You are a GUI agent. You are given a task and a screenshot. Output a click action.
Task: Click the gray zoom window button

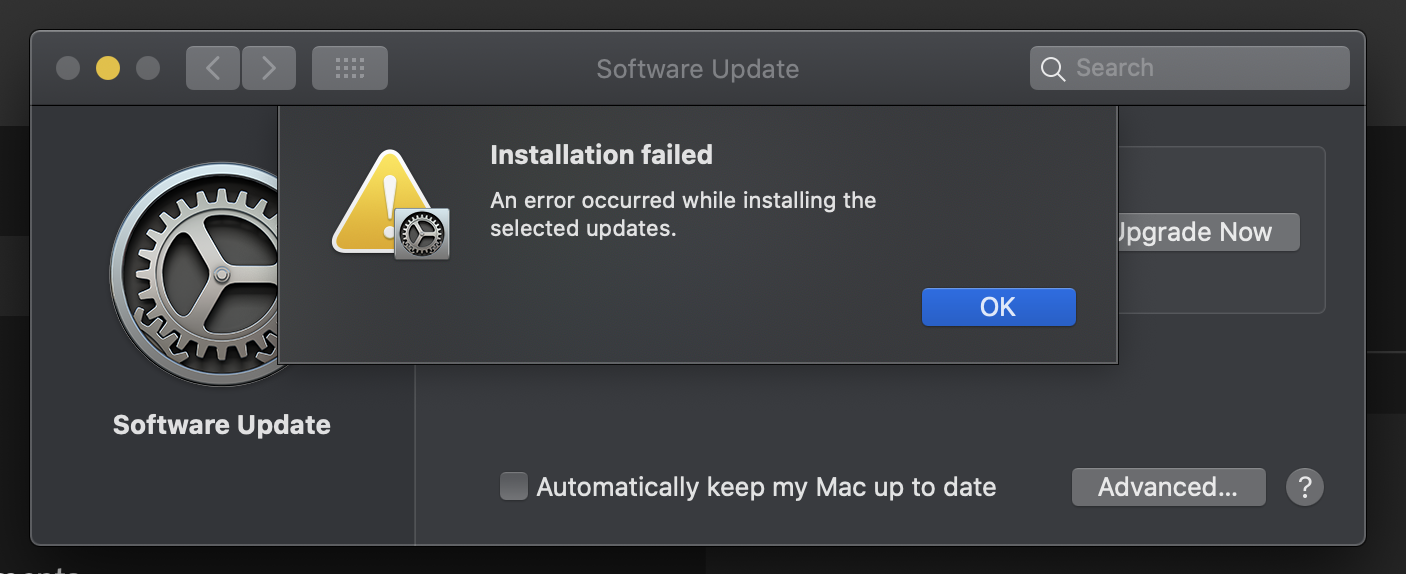(148, 68)
